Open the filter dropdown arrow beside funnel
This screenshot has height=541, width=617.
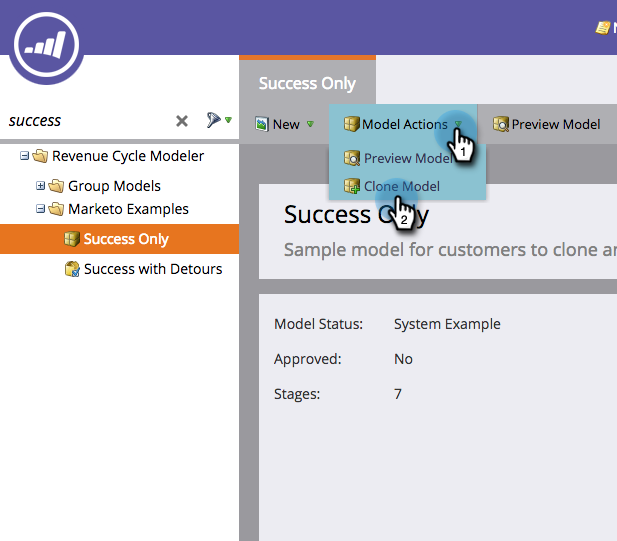(x=228, y=120)
